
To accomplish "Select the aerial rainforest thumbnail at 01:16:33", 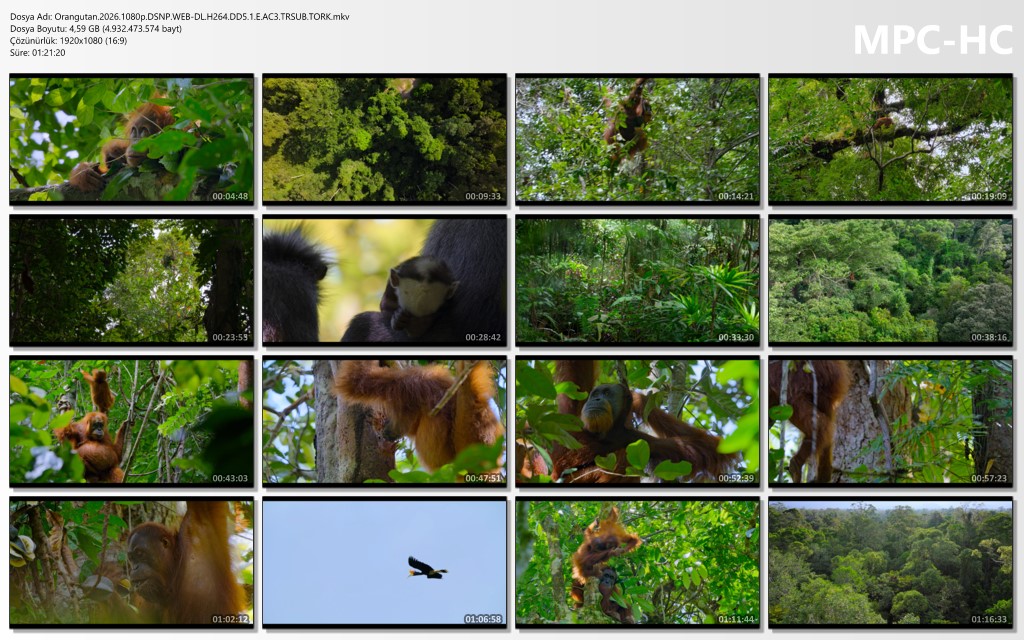I will (890, 562).
